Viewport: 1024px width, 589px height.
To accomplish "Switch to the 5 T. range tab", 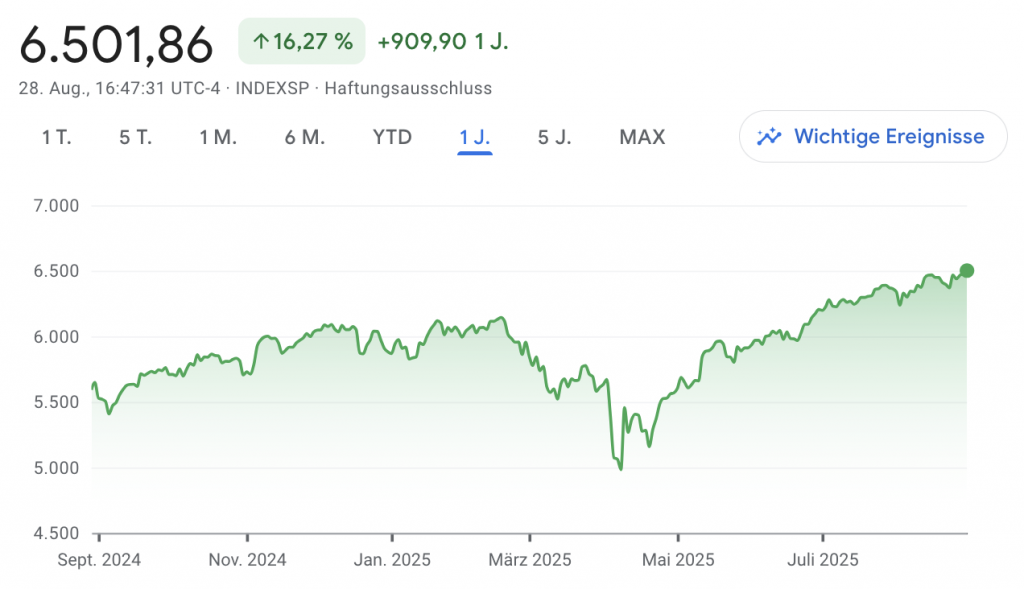I will 135,137.
